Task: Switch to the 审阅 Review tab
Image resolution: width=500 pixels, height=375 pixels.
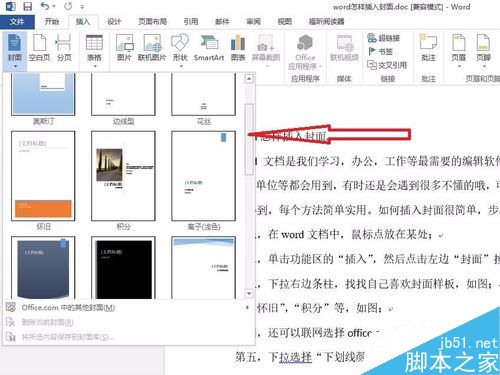Action: (253, 22)
